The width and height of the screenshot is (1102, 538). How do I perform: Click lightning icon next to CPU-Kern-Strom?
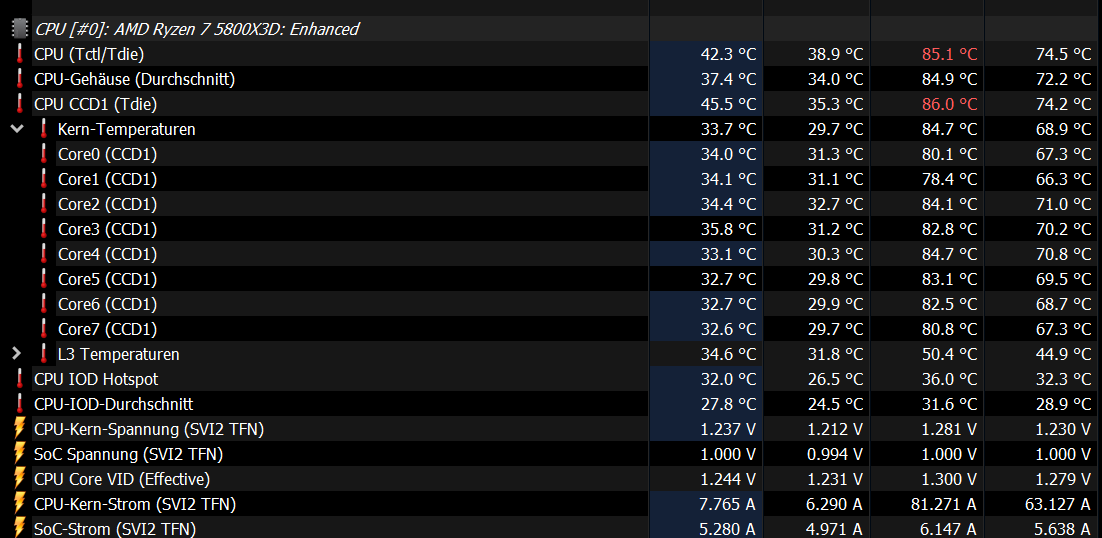point(20,504)
